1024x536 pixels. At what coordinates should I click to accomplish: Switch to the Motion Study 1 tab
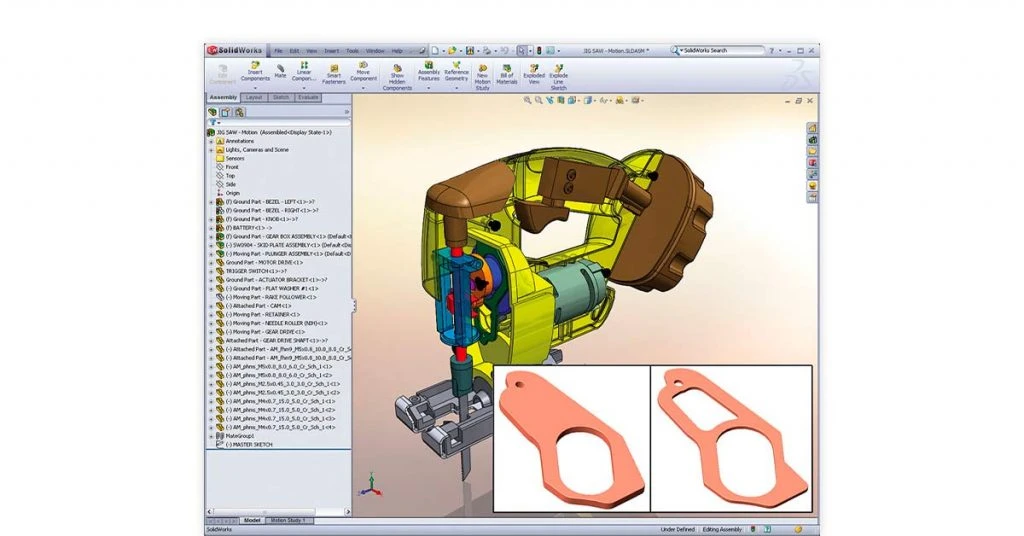(289, 520)
